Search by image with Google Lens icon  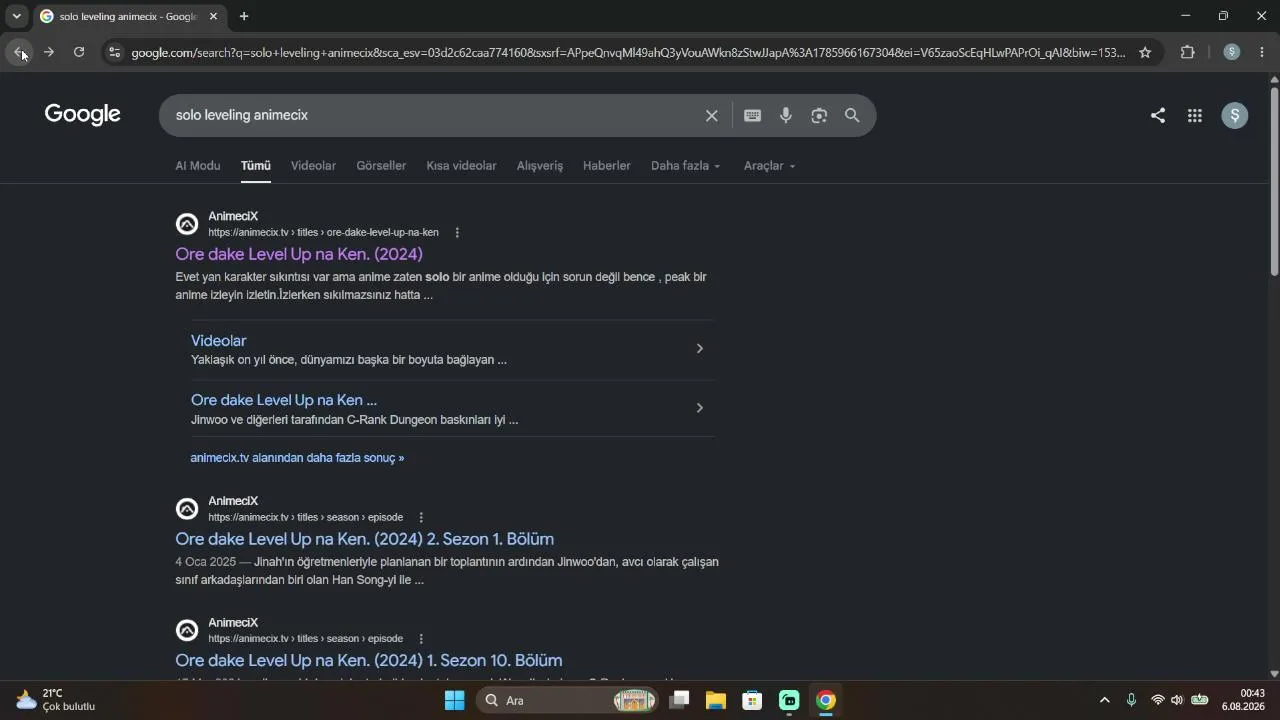coord(819,116)
